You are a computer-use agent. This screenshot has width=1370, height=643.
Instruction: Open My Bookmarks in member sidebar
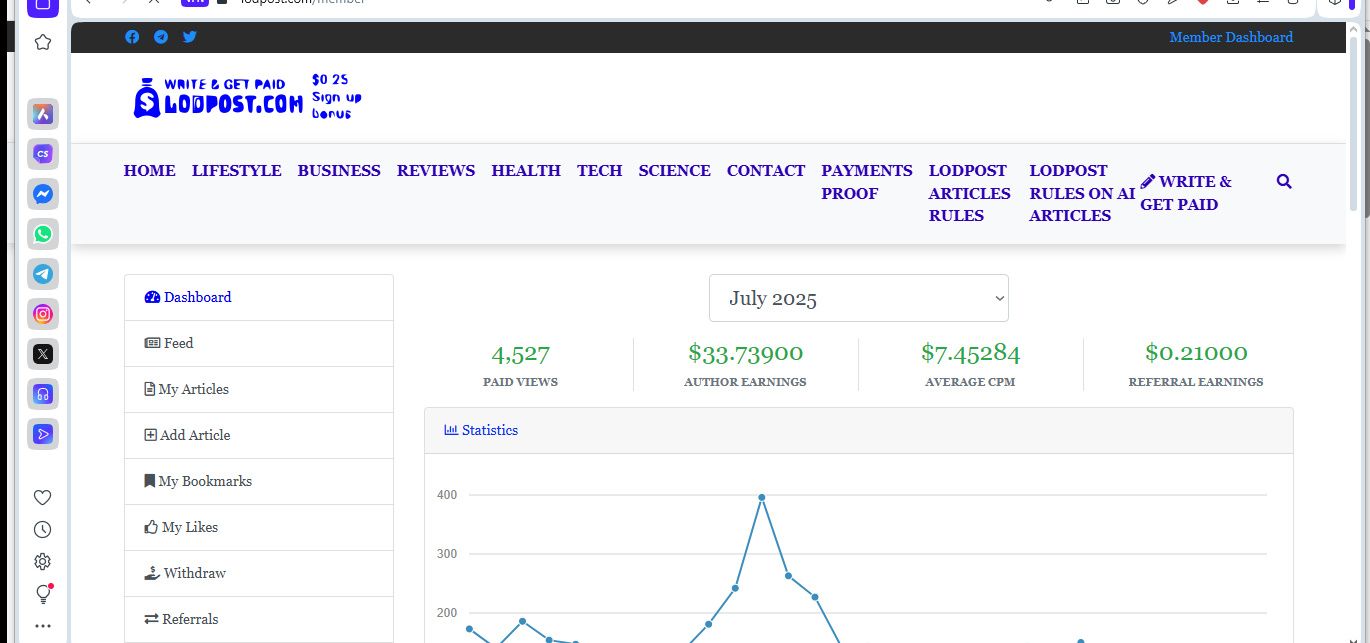click(x=259, y=481)
